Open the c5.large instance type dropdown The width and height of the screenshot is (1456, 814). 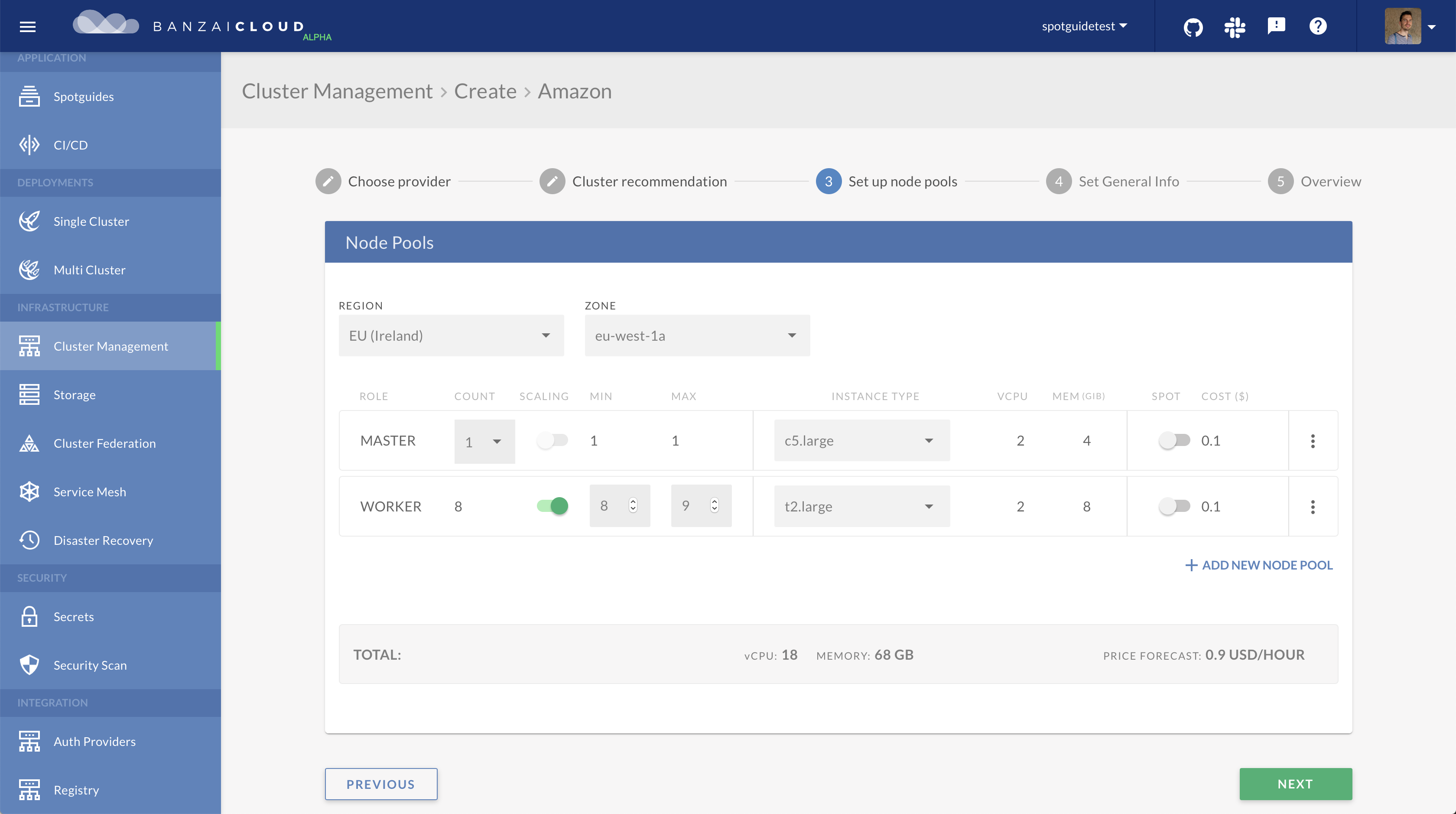pyautogui.click(x=862, y=440)
